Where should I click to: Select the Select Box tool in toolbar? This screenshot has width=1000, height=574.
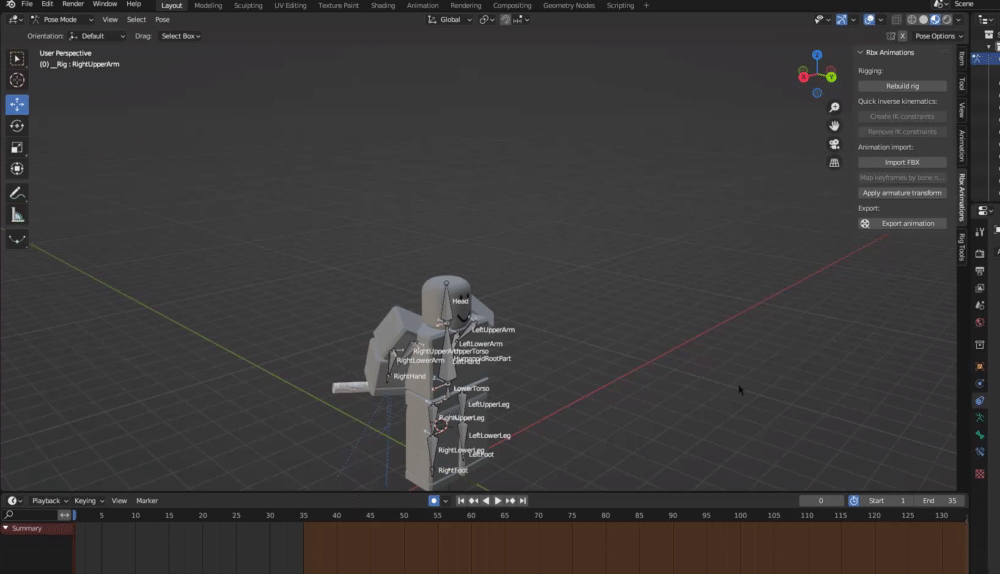click(17, 59)
